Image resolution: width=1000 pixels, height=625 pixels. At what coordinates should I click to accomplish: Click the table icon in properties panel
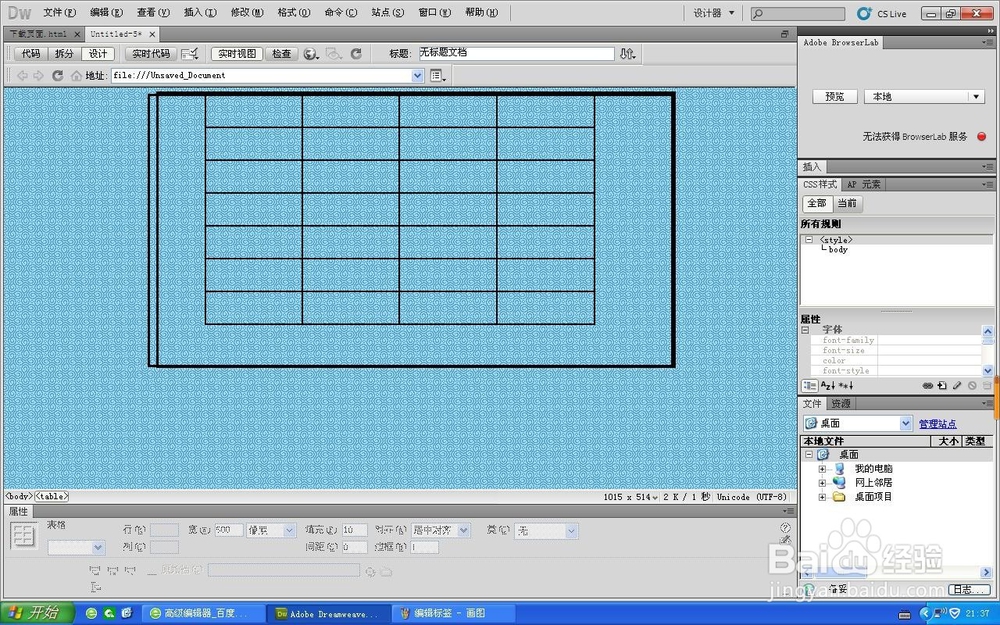(x=24, y=536)
